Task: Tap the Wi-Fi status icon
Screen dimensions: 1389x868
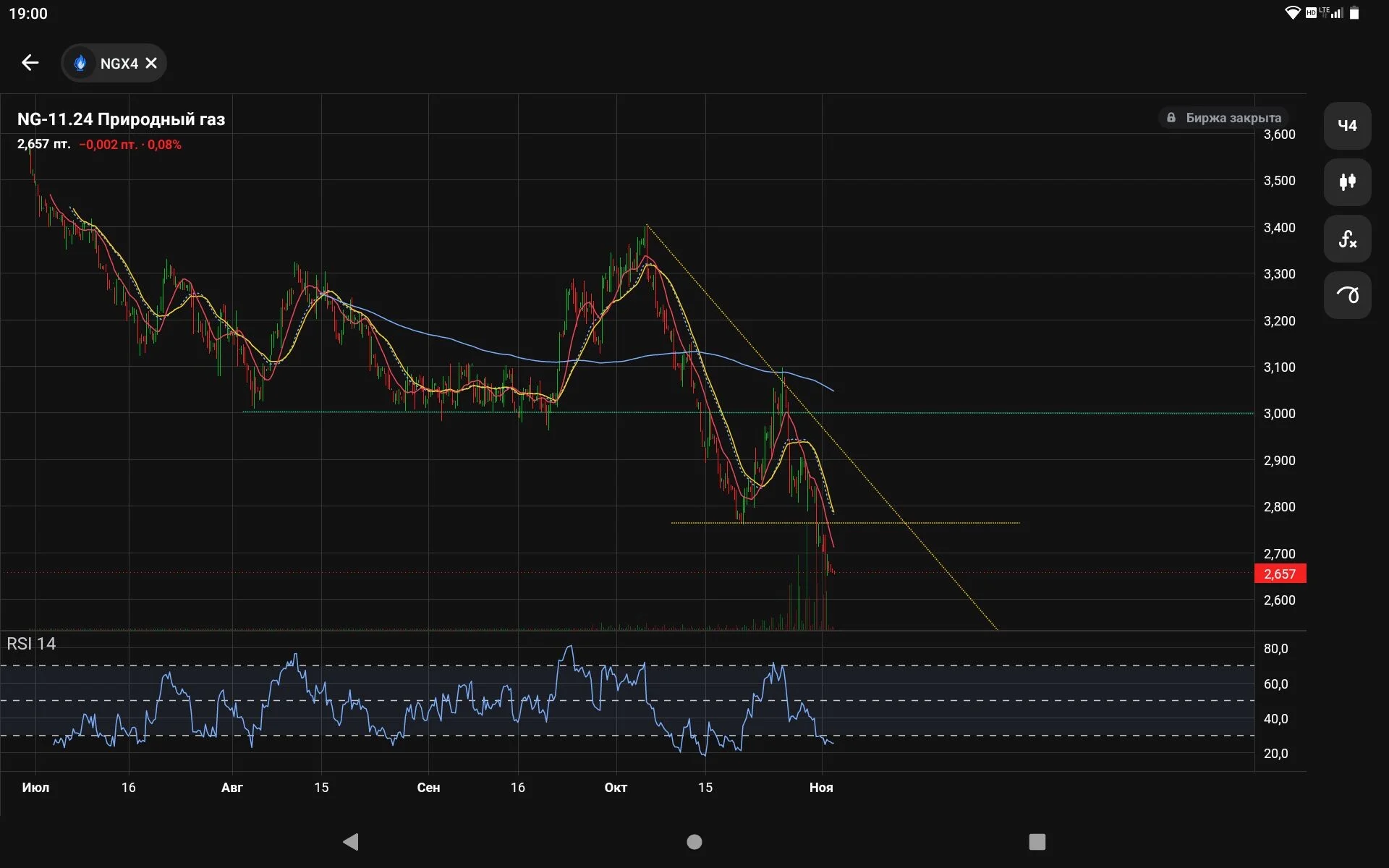Action: [1292, 13]
